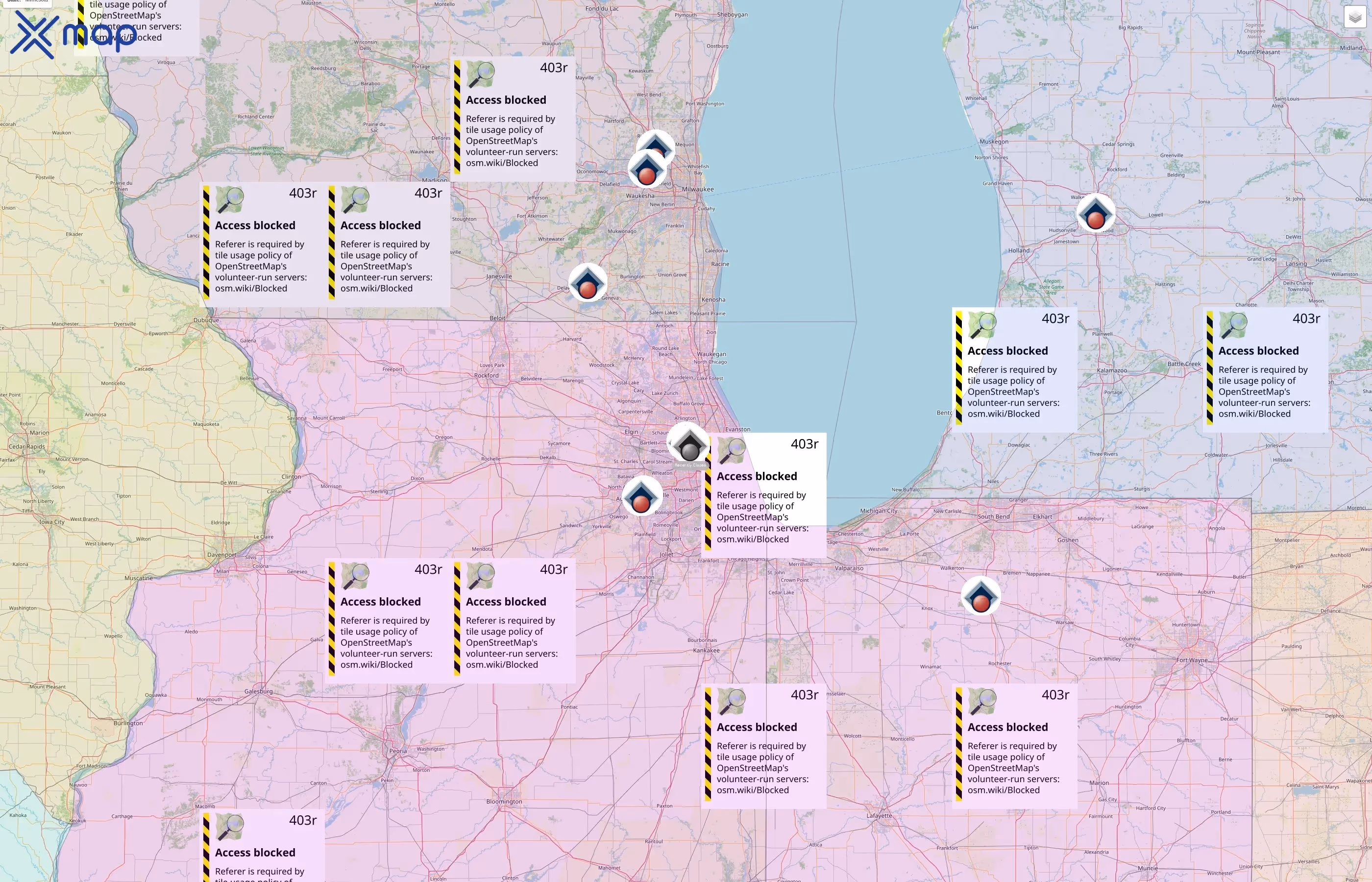Click the Dubuque city label
1372x882 pixels.
[206, 320]
